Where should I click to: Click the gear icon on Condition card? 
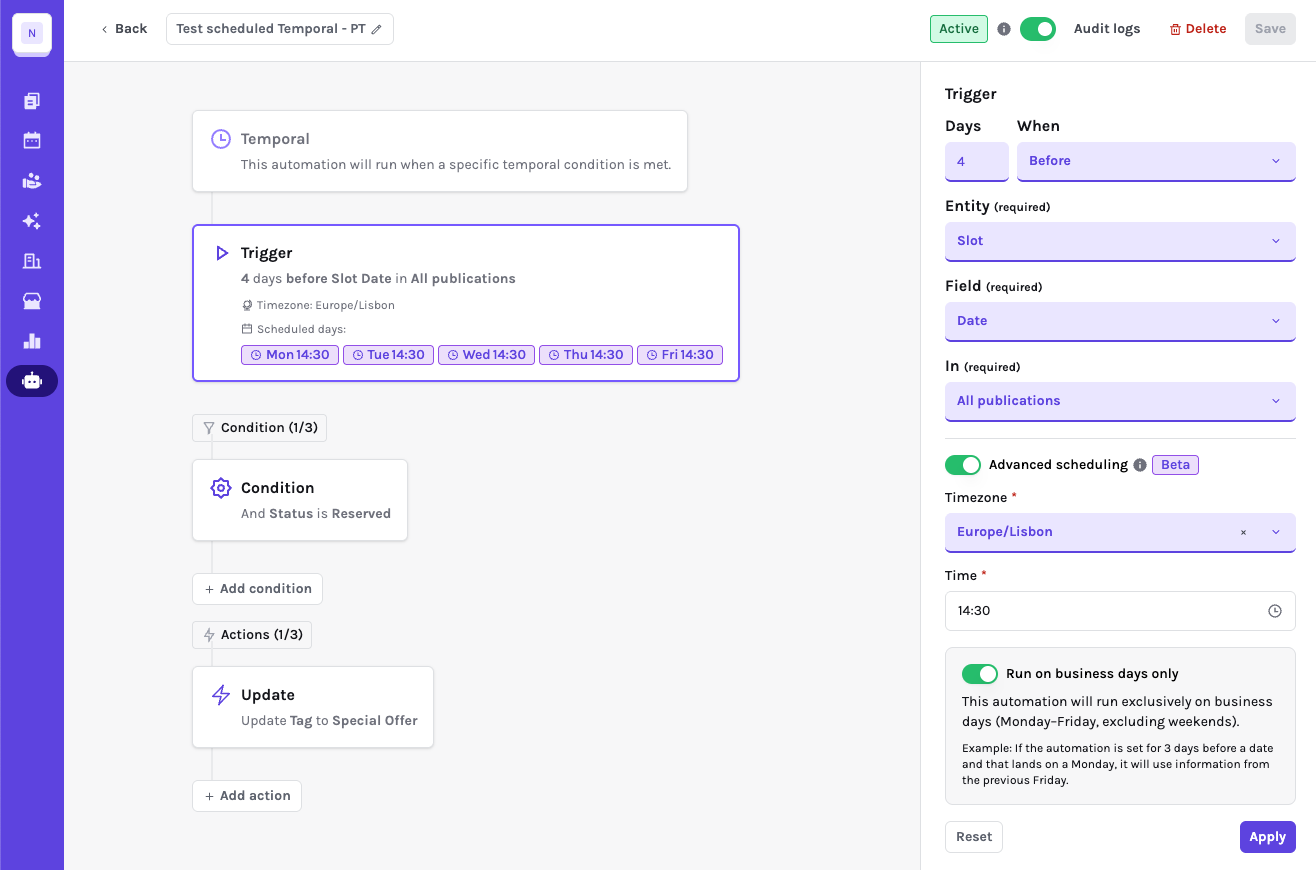tap(221, 488)
